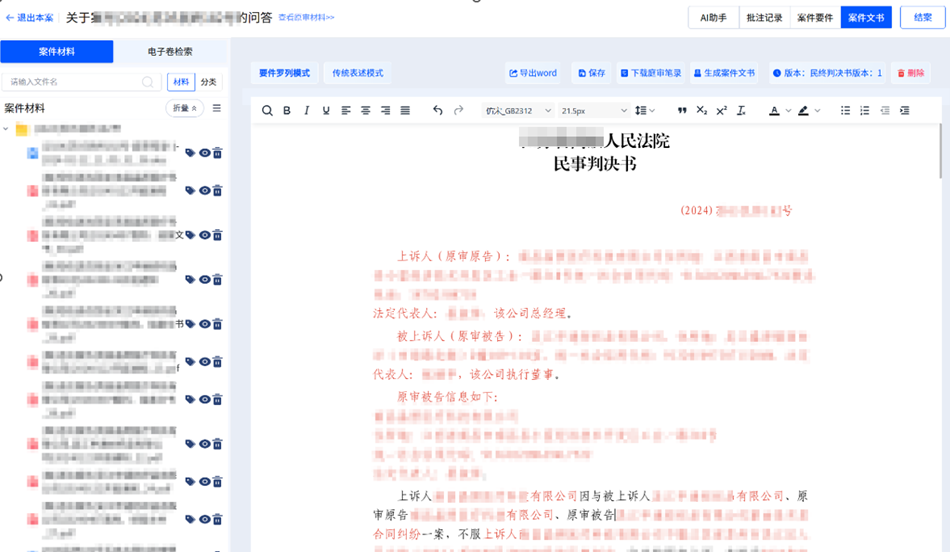Image resolution: width=950 pixels, height=552 pixels.
Task: Switch to 电子卷检索 tab
Action: pyautogui.click(x=170, y=52)
